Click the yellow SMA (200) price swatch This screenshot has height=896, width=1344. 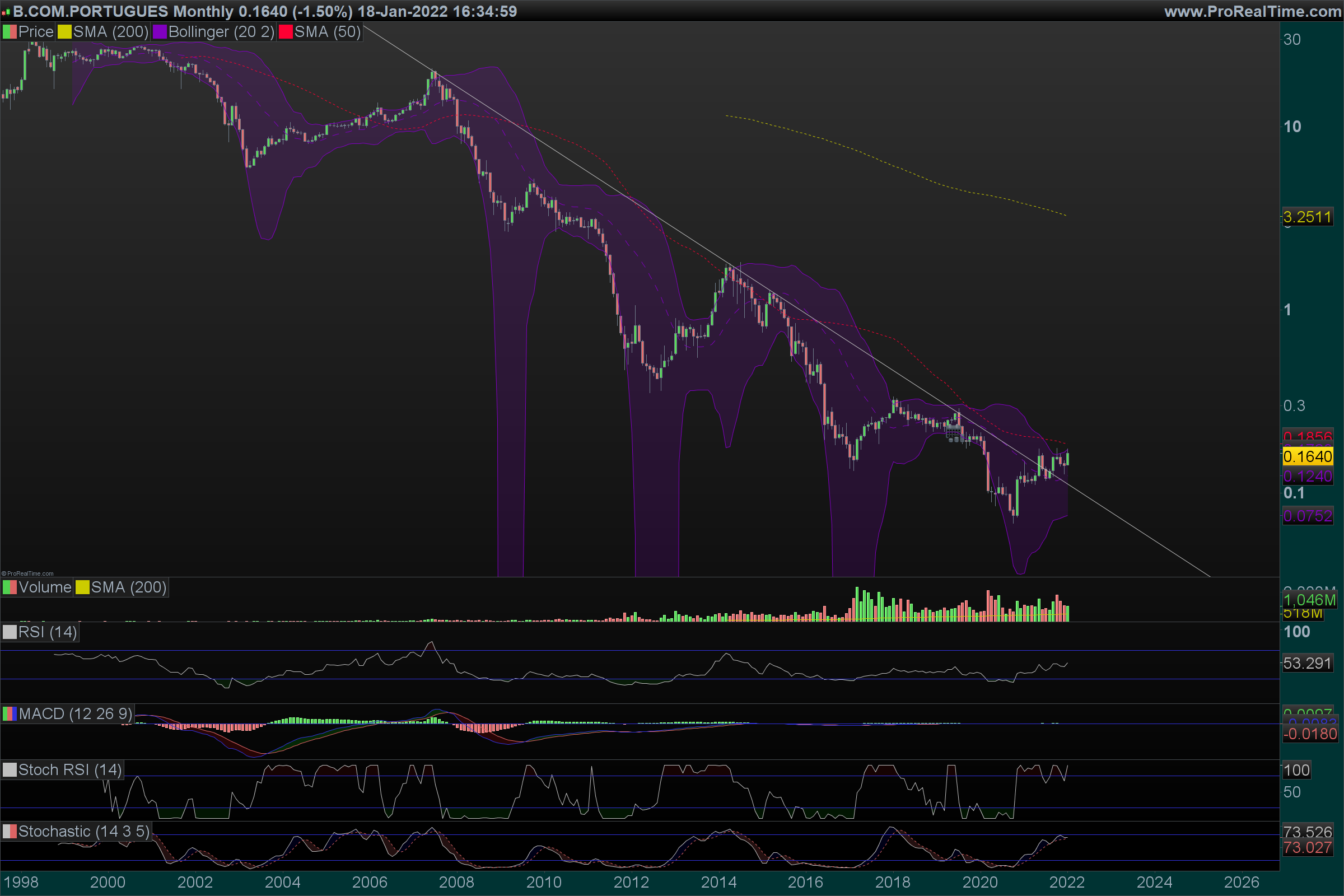coord(64,32)
